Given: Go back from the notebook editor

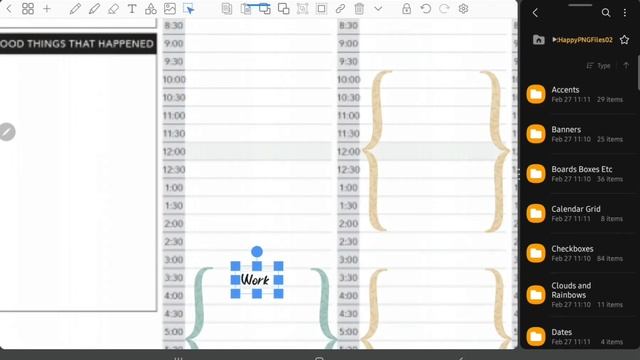Looking at the screenshot, I should click(9, 9).
